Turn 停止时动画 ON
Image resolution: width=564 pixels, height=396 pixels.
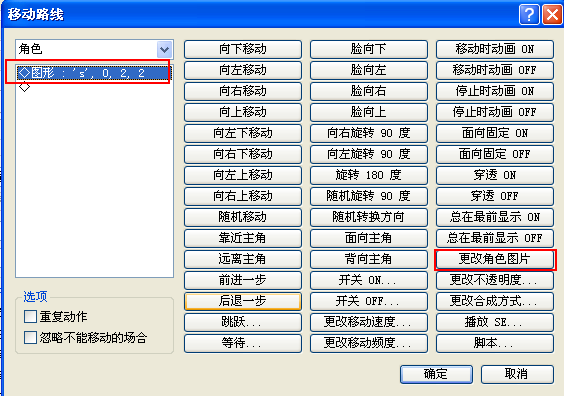coord(495,91)
